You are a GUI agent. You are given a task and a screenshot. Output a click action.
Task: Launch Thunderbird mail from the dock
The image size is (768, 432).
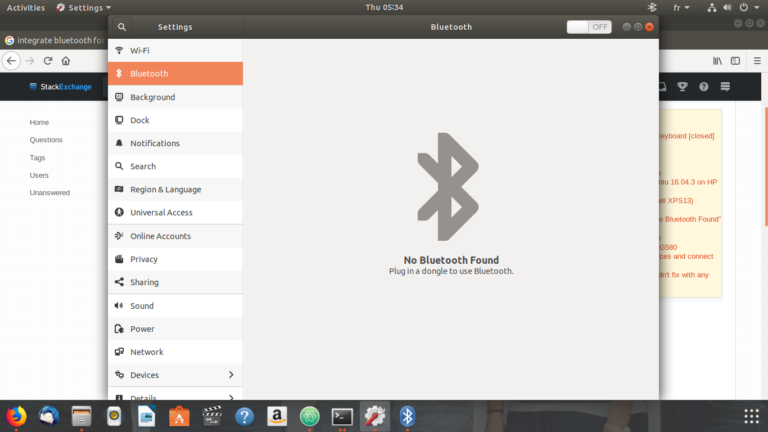49,416
